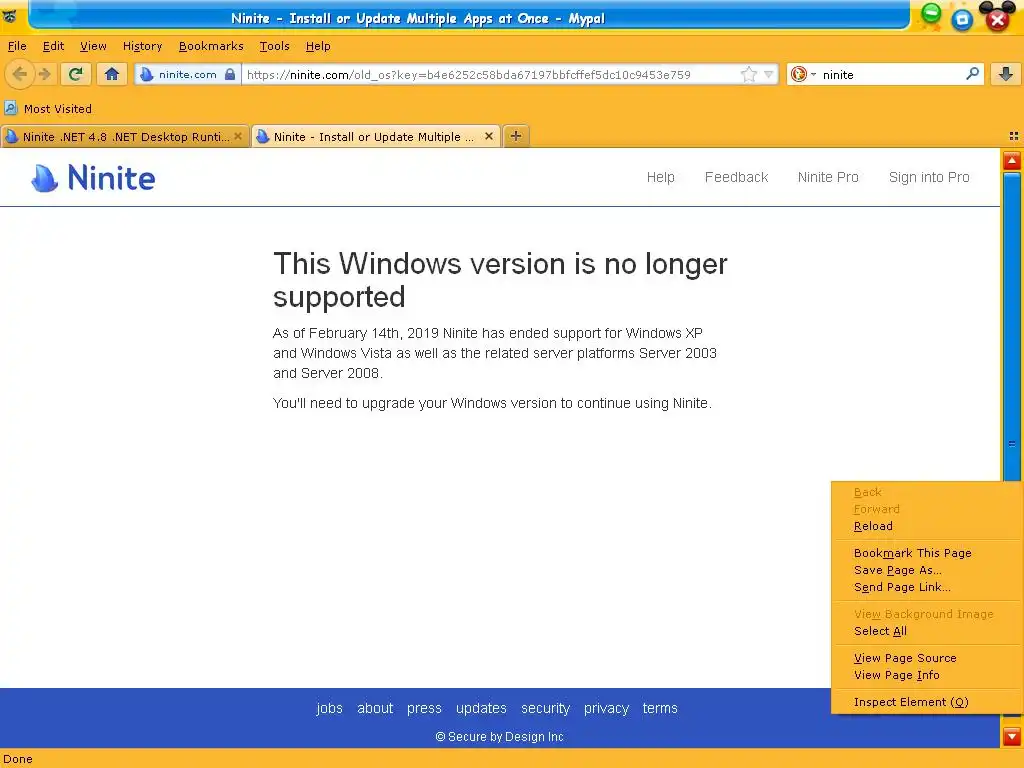Open the File menu

tap(17, 46)
